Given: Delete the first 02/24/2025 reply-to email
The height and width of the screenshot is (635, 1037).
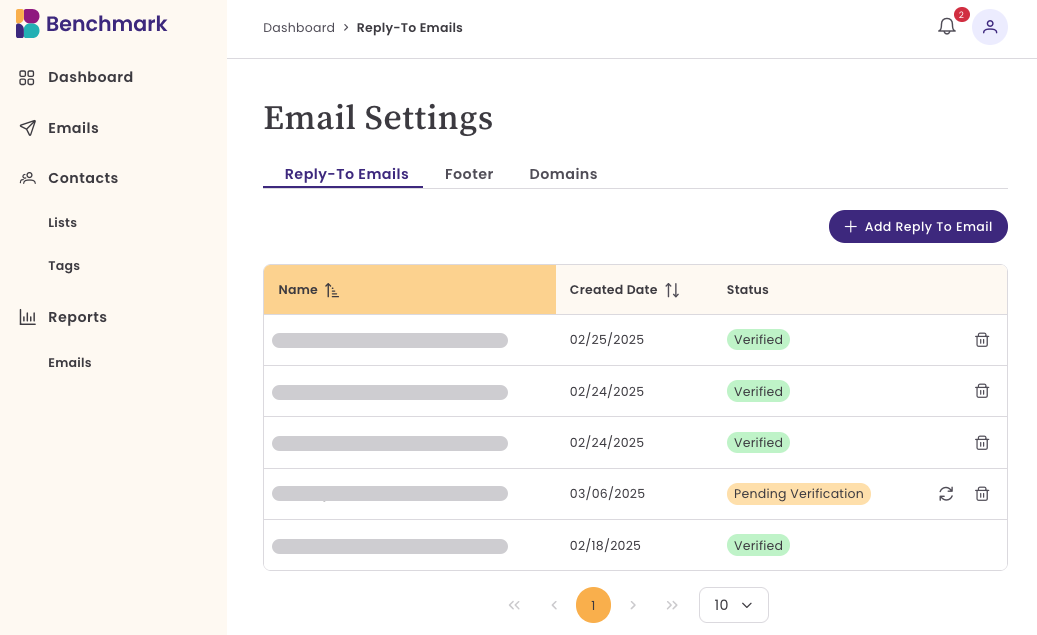Looking at the screenshot, I should (x=981, y=391).
